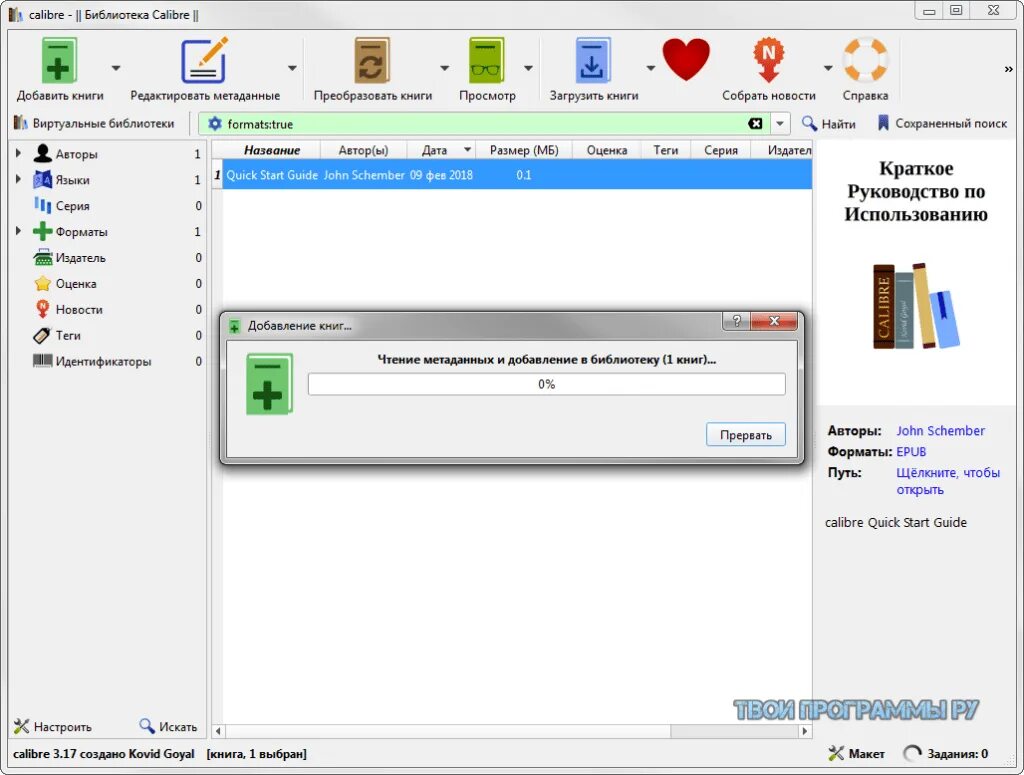1024x775 pixels.
Task: Click Щёлкните, чтобы открыть path link
Action: pyautogui.click(x=948, y=481)
